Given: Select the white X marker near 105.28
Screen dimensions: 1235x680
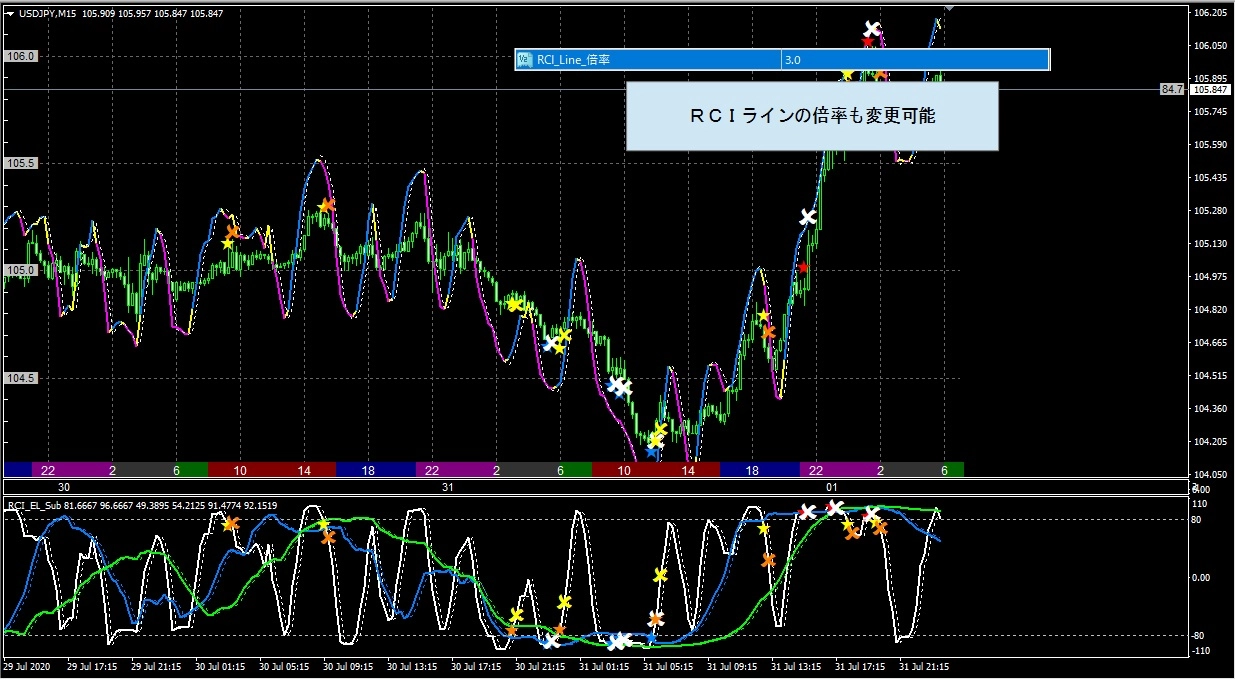Looking at the screenshot, I should point(808,217).
